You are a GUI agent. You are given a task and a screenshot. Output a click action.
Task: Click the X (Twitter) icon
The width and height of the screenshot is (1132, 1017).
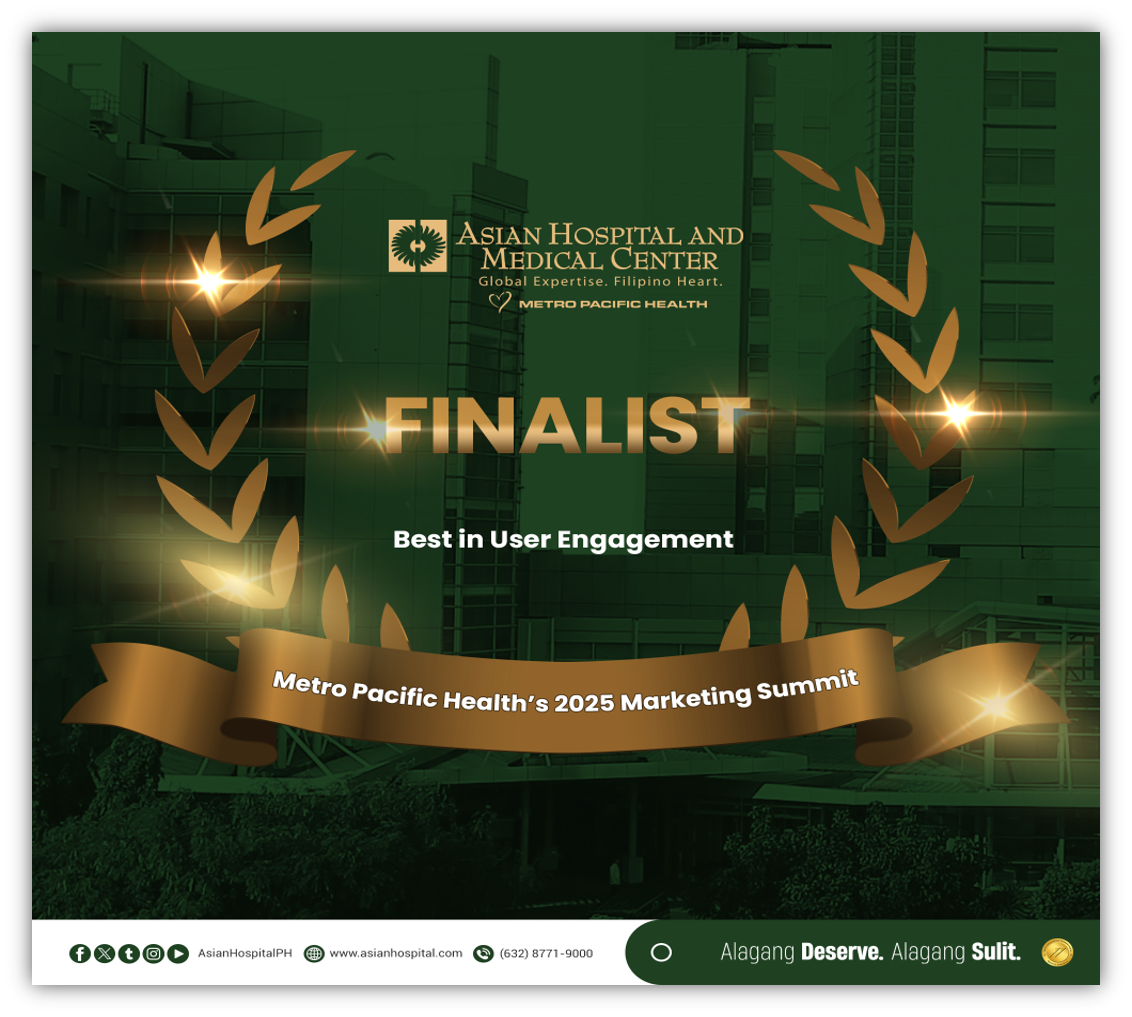[x=104, y=953]
